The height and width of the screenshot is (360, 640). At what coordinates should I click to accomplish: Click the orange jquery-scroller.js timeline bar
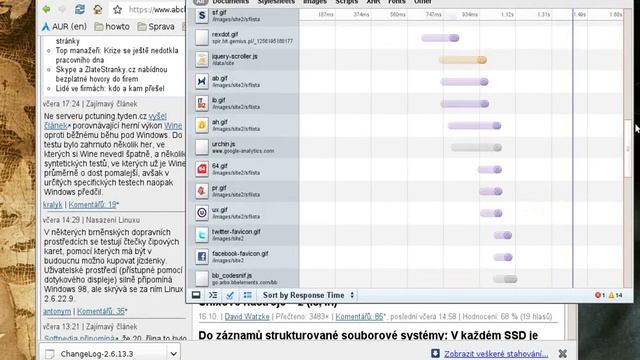[462, 60]
